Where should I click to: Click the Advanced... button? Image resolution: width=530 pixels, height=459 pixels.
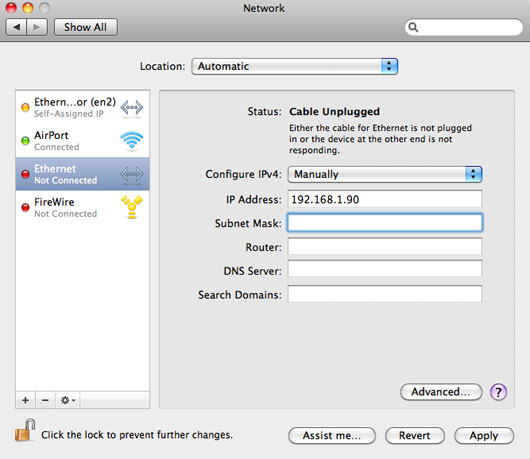[441, 392]
